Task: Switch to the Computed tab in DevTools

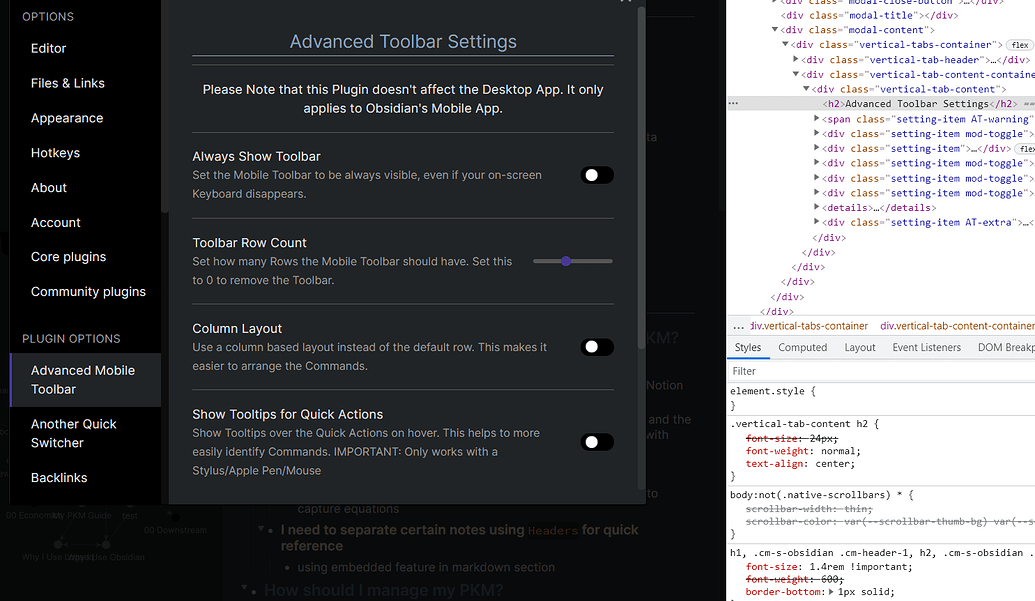Action: pyautogui.click(x=802, y=348)
